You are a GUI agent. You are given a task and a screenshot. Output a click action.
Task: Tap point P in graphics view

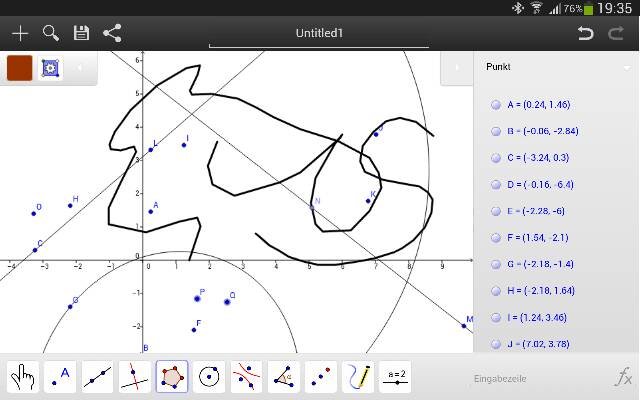tap(197, 299)
